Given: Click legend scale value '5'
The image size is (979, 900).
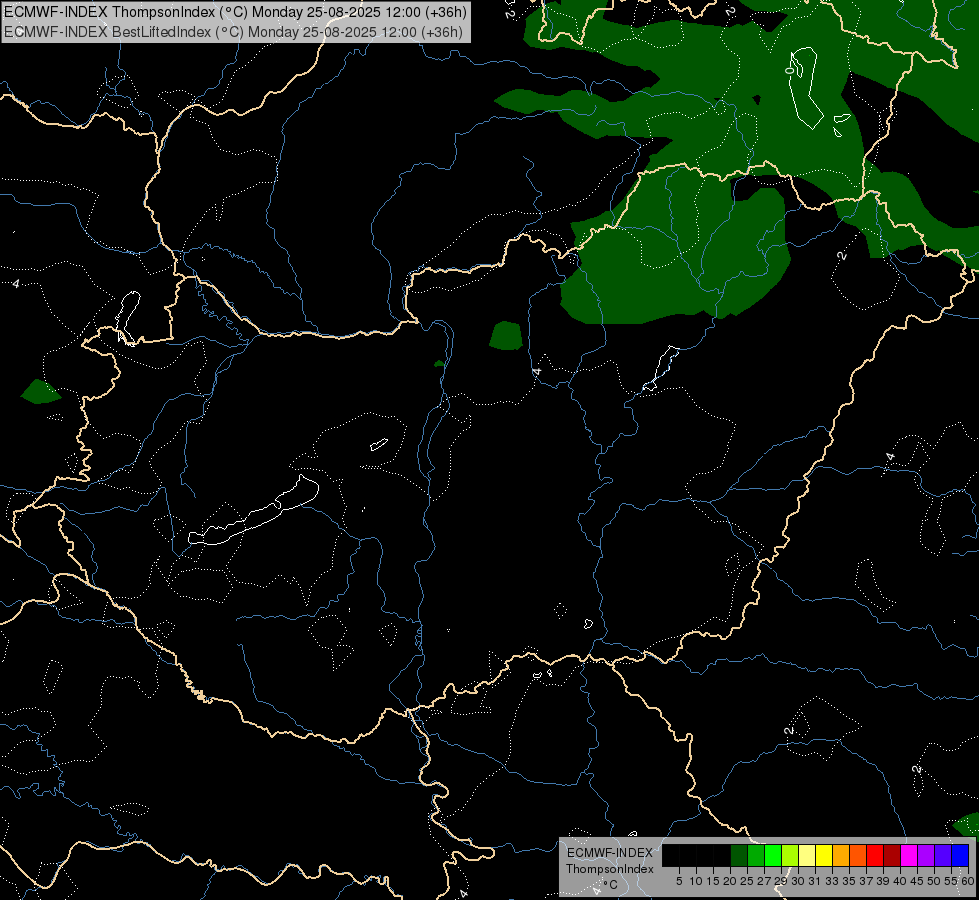Looking at the screenshot, I should pyautogui.click(x=679, y=881).
